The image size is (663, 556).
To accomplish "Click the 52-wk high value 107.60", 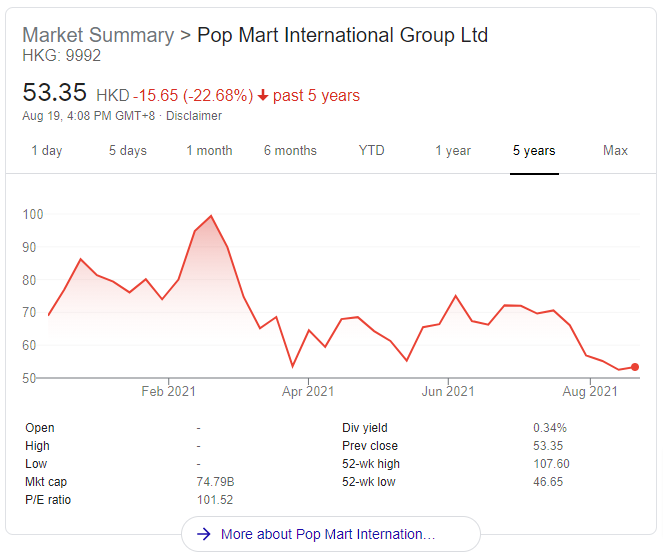I will click(551, 464).
